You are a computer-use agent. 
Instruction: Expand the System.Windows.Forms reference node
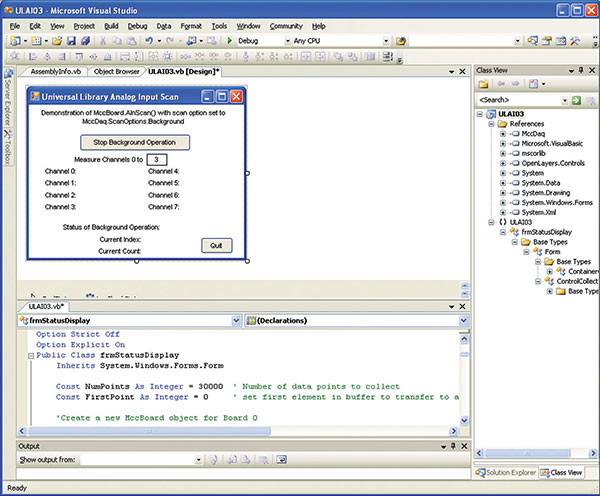[x=502, y=201]
